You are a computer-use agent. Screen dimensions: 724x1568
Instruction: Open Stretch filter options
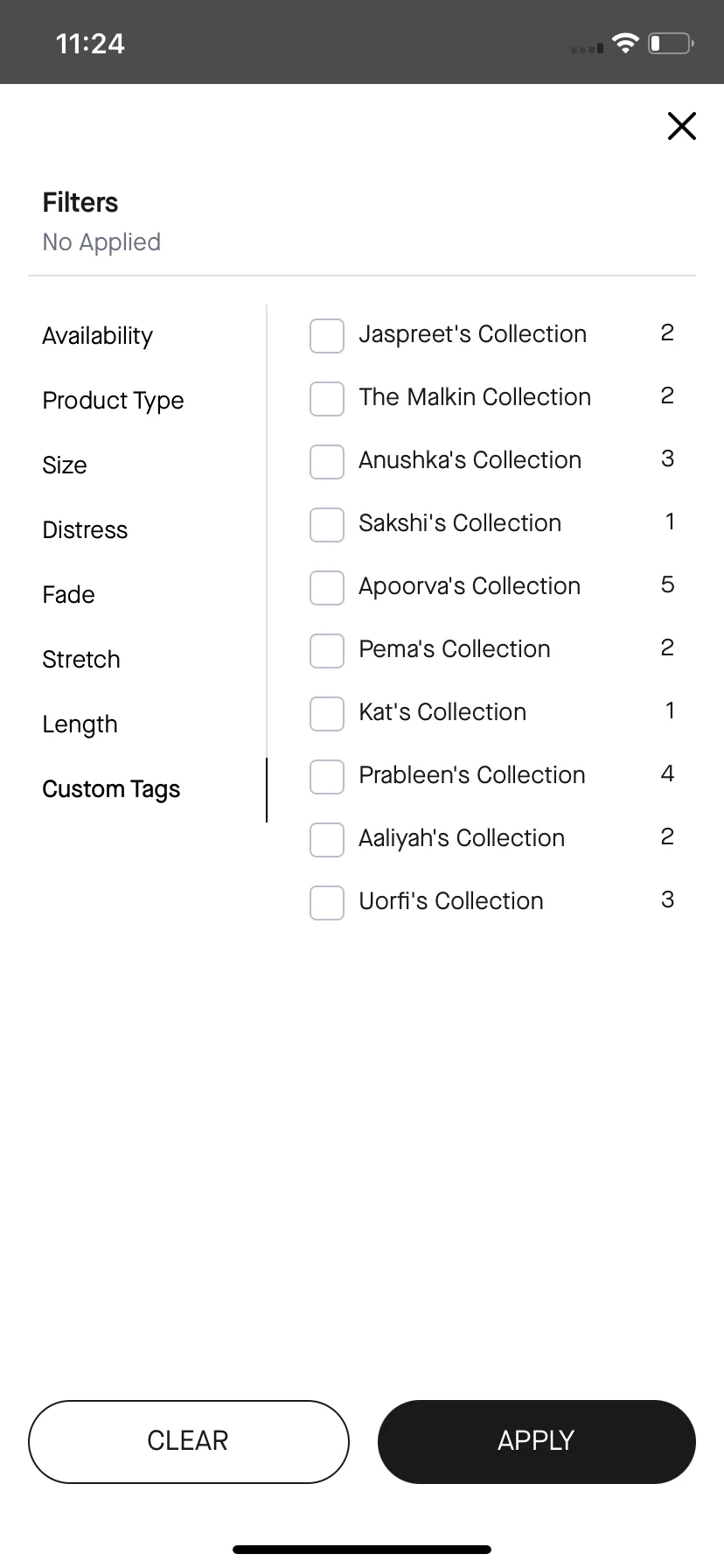(x=81, y=660)
